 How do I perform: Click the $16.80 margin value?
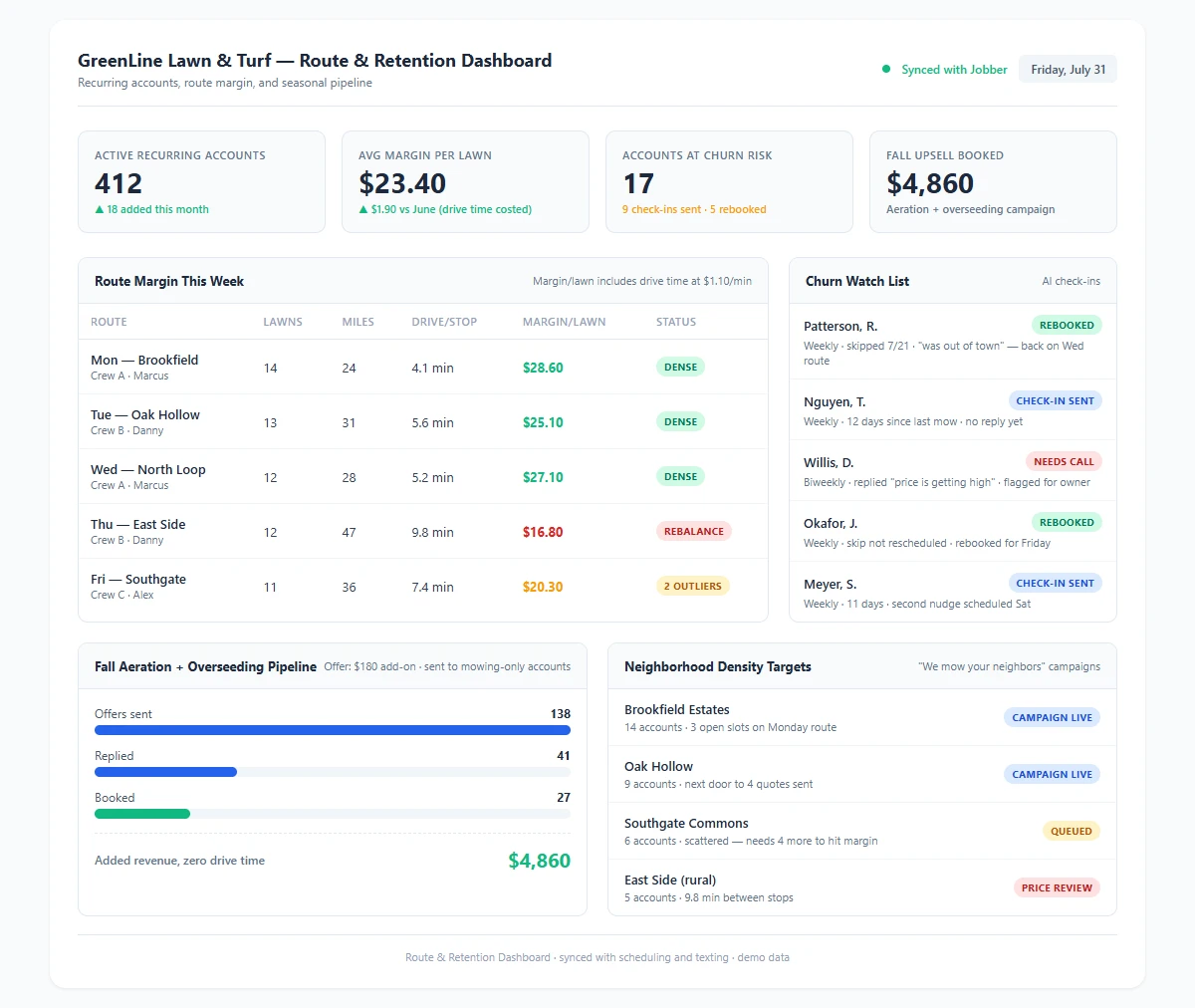point(543,532)
